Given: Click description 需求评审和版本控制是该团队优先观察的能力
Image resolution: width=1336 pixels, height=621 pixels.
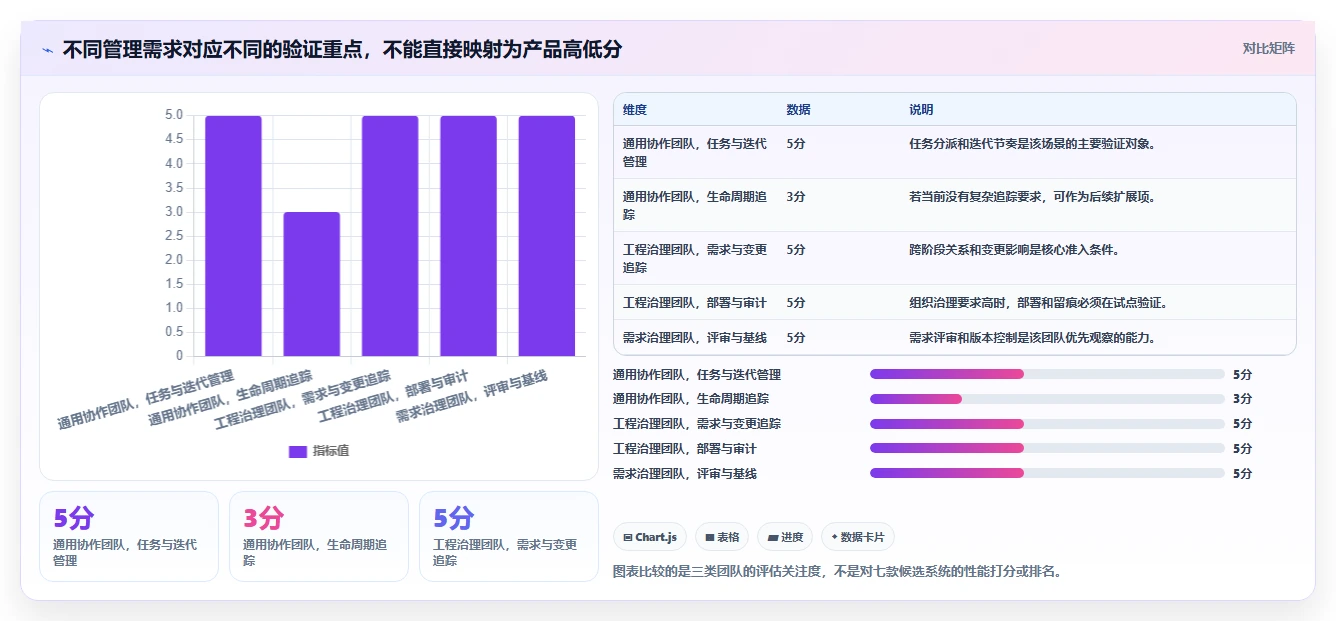Looking at the screenshot, I should tap(1033, 337).
